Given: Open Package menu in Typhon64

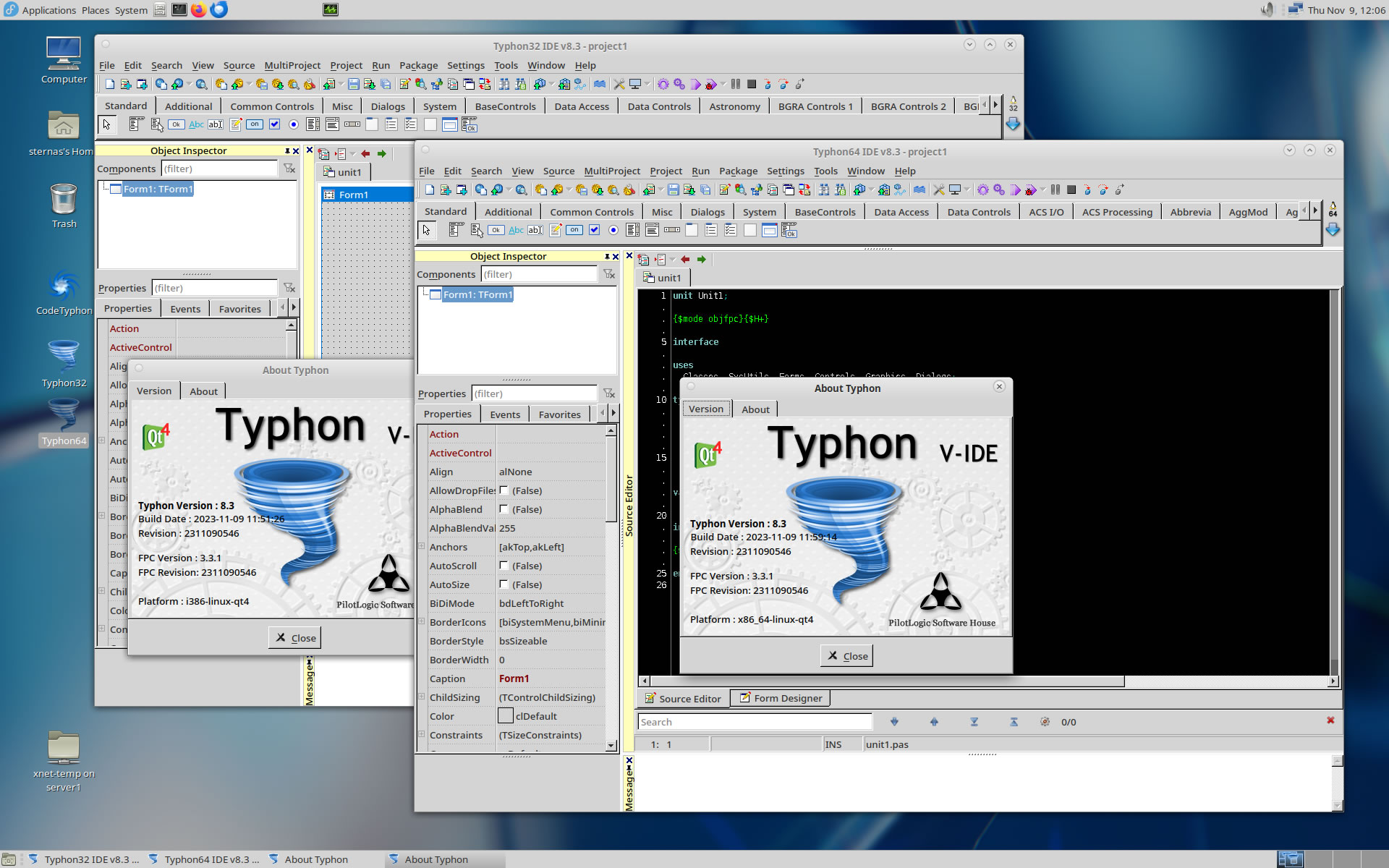Looking at the screenshot, I should pyautogui.click(x=738, y=171).
